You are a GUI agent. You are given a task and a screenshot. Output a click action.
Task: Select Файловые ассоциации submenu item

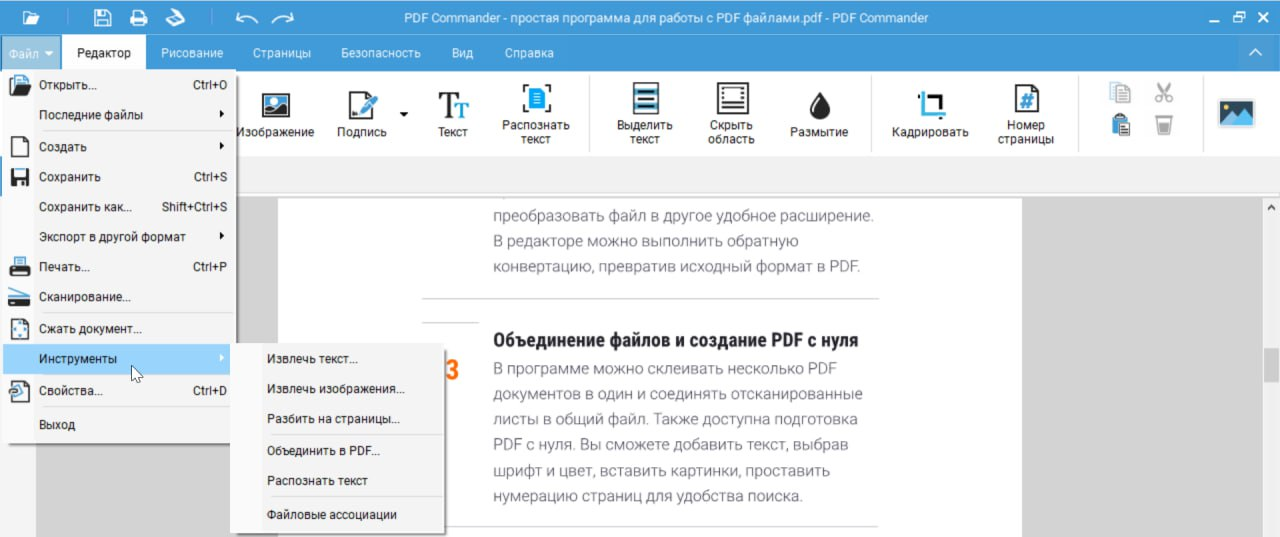(x=337, y=515)
